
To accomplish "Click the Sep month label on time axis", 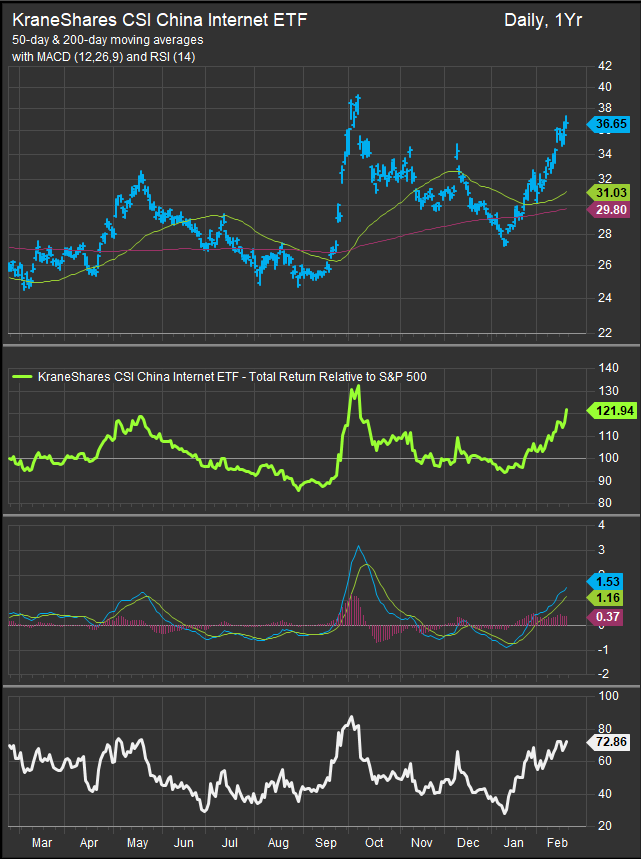I will coord(326,843).
